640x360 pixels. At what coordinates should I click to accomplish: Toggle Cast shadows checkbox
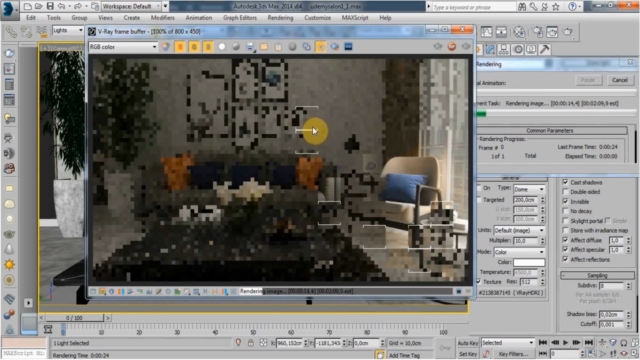pyautogui.click(x=565, y=182)
